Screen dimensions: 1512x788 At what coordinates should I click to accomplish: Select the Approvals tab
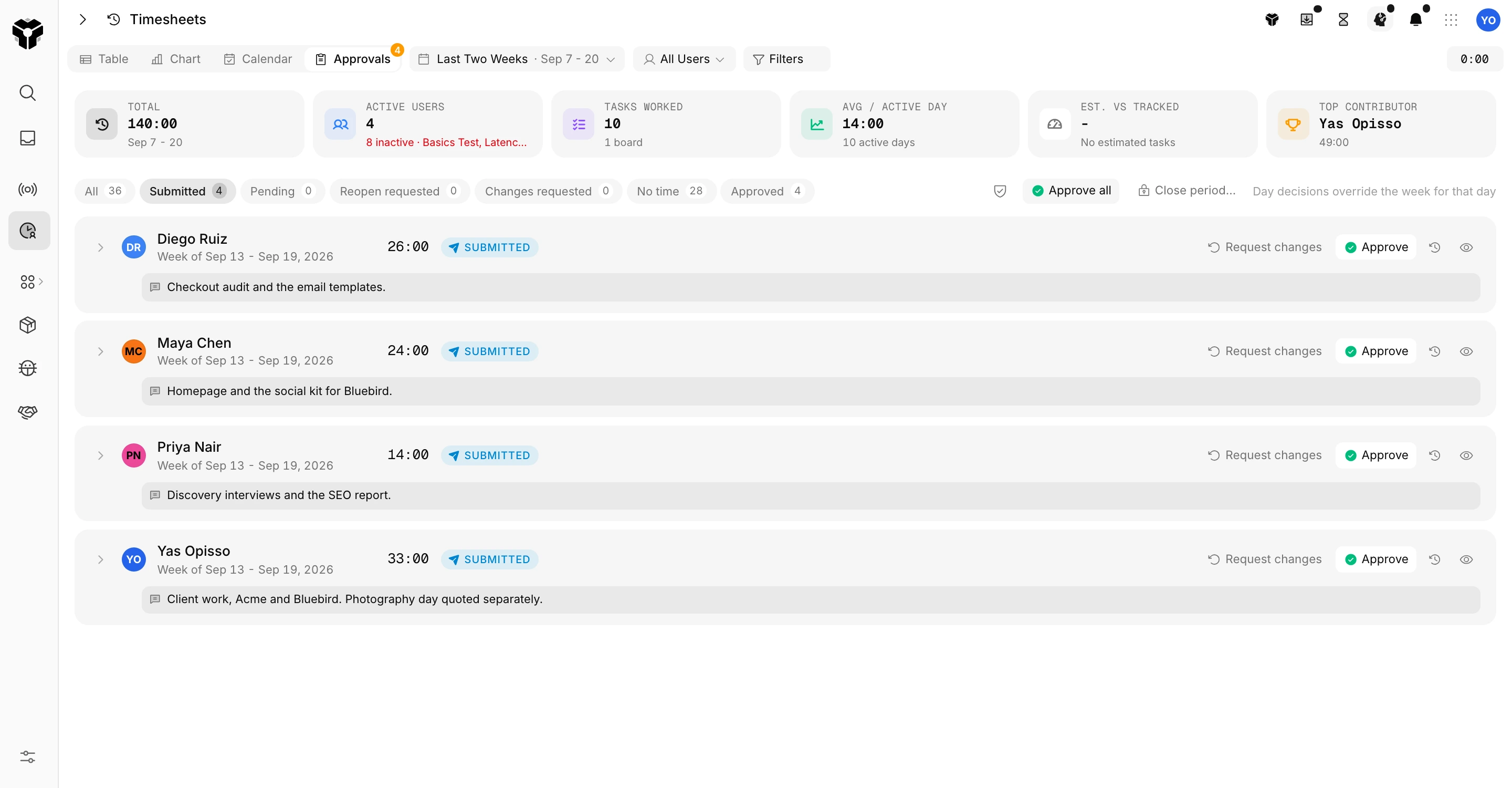click(x=353, y=59)
